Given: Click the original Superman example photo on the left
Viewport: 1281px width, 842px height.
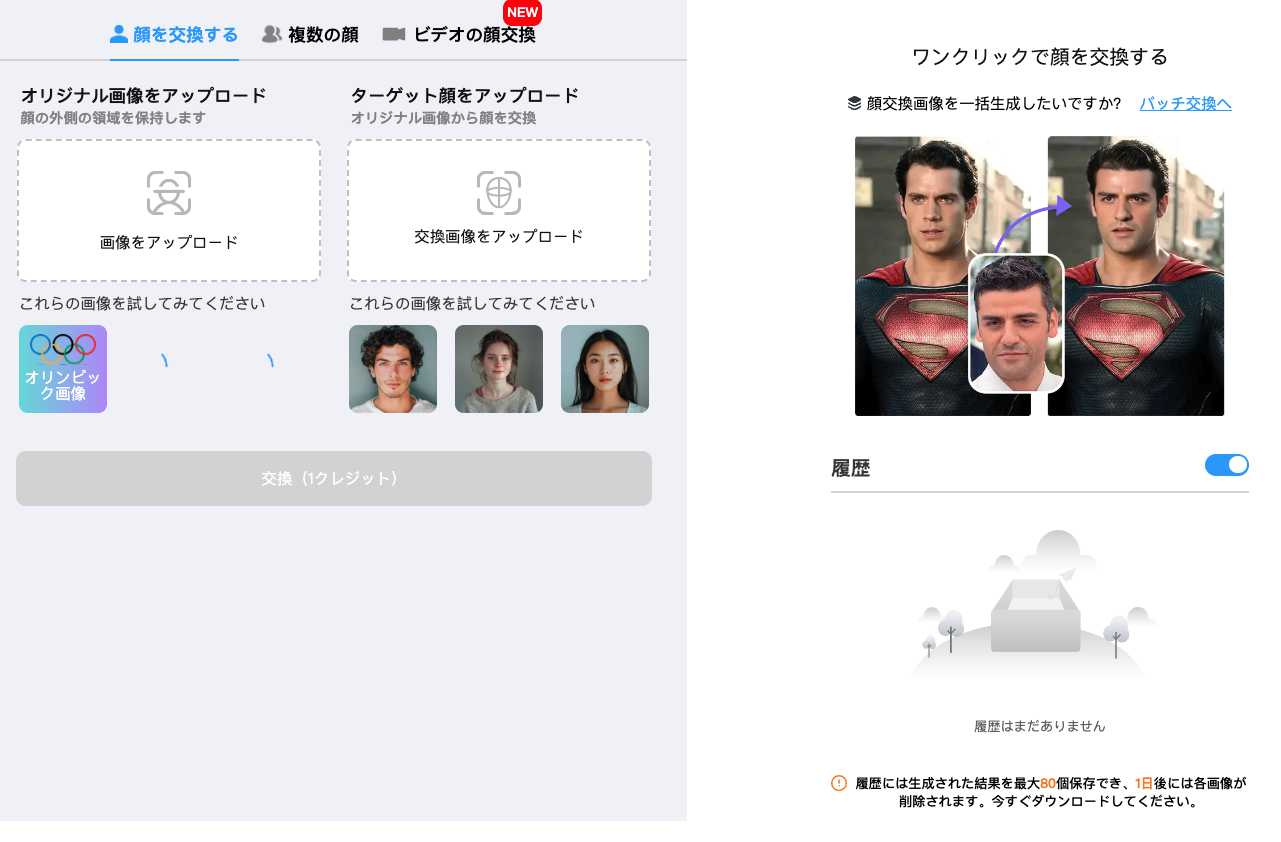Looking at the screenshot, I should [943, 276].
